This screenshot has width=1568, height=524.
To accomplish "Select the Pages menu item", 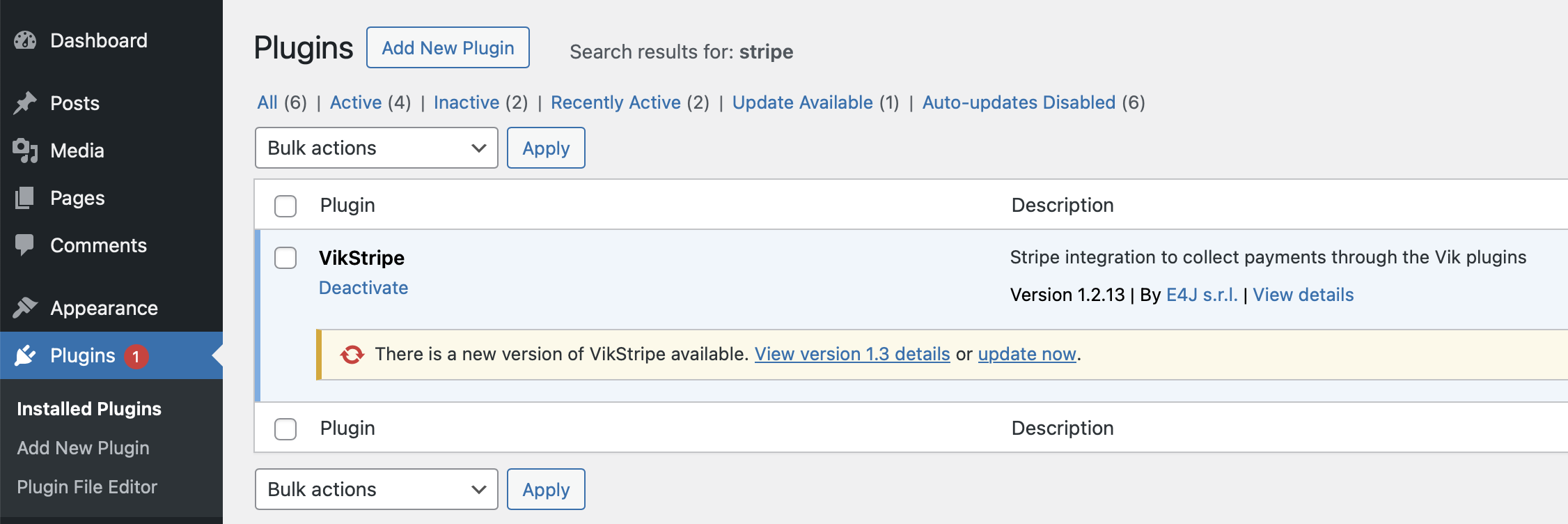I will click(x=111, y=198).
